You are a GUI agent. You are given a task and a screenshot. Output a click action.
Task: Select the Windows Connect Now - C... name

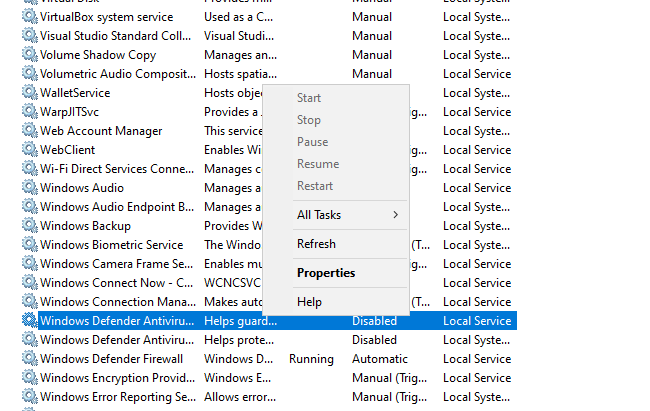point(116,283)
